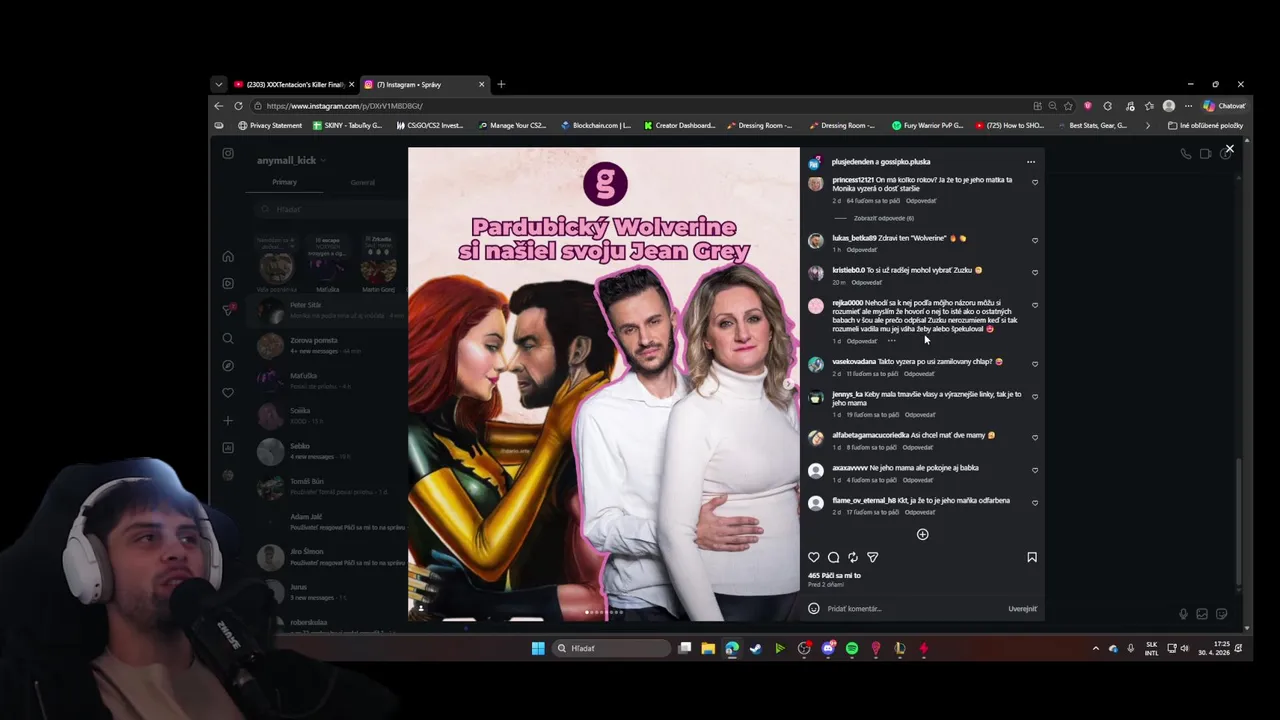This screenshot has width=1280, height=720.
Task: Open three-dot options on rejka0000's comment
Action: [x=891, y=341]
